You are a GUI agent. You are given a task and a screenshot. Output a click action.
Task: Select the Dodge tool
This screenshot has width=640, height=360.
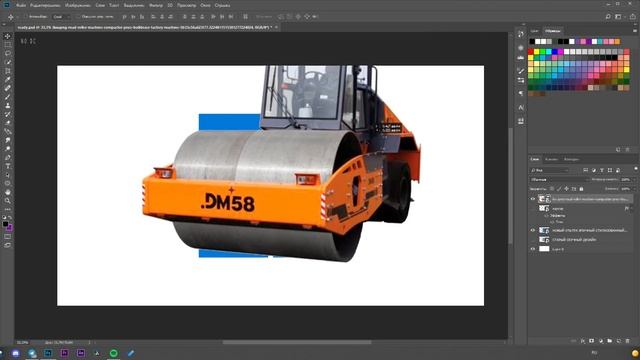tap(7, 149)
